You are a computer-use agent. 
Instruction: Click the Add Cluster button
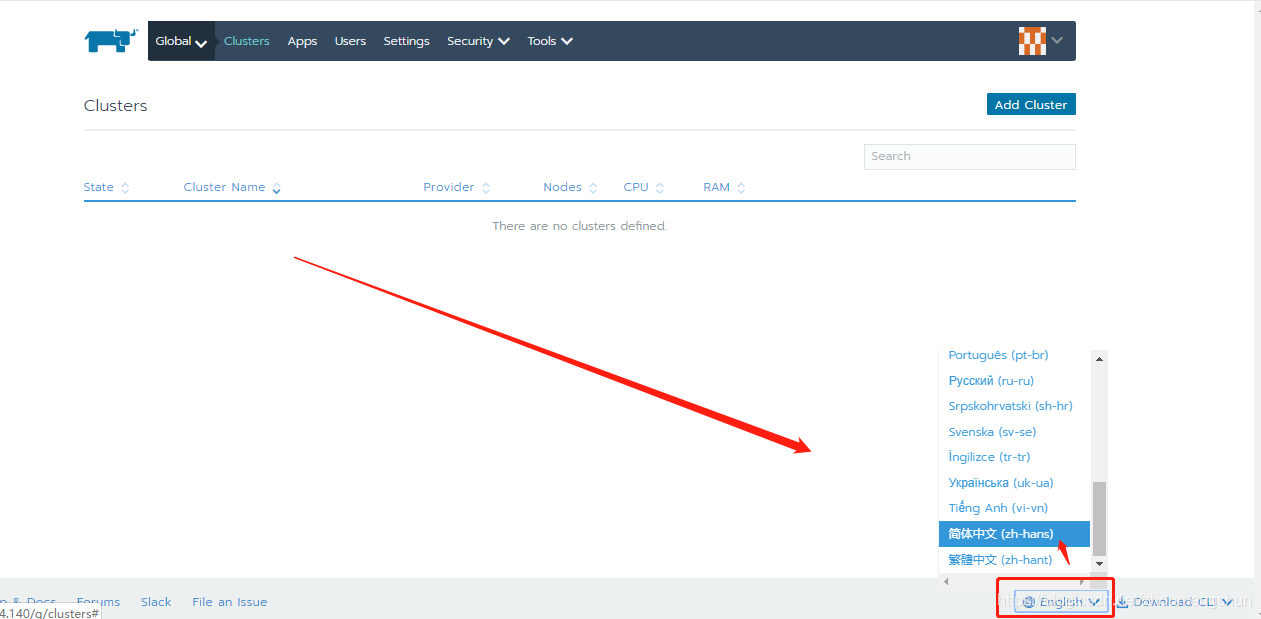1031,104
